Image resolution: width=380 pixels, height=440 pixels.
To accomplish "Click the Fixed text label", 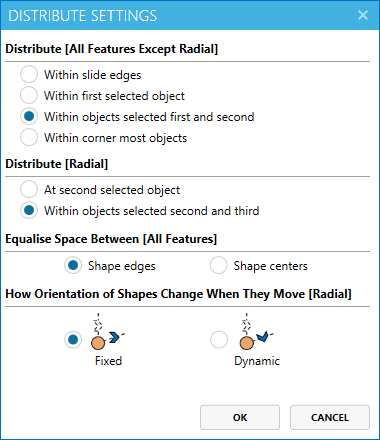I will pos(108,361).
